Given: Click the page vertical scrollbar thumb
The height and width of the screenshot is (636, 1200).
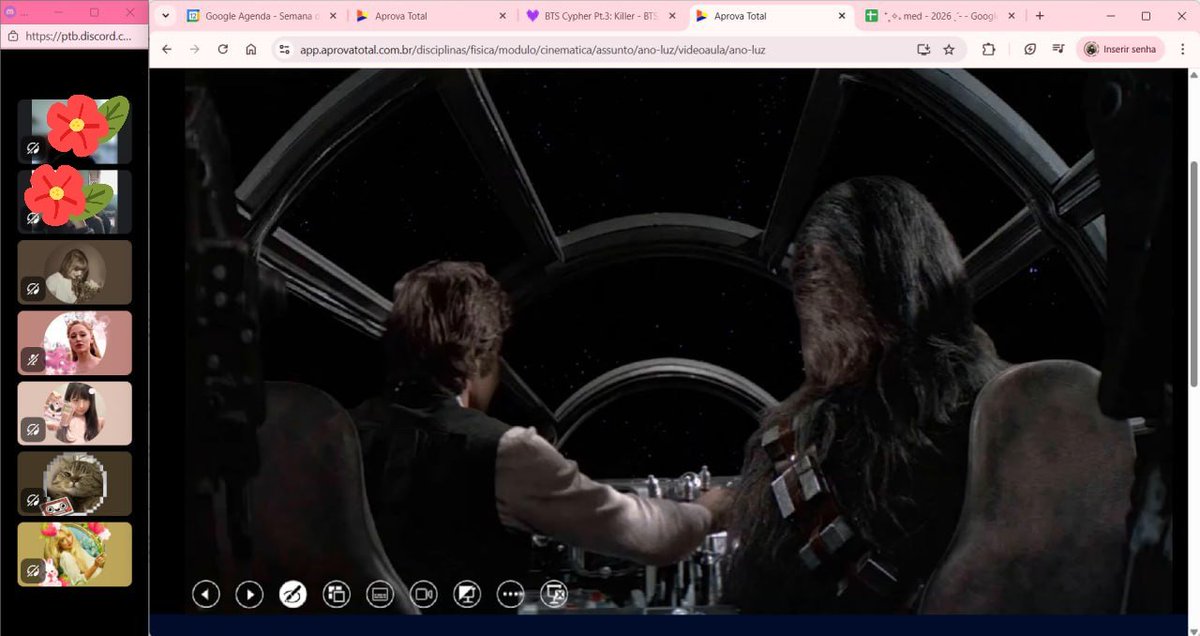Looking at the screenshot, I should [x=1194, y=273].
